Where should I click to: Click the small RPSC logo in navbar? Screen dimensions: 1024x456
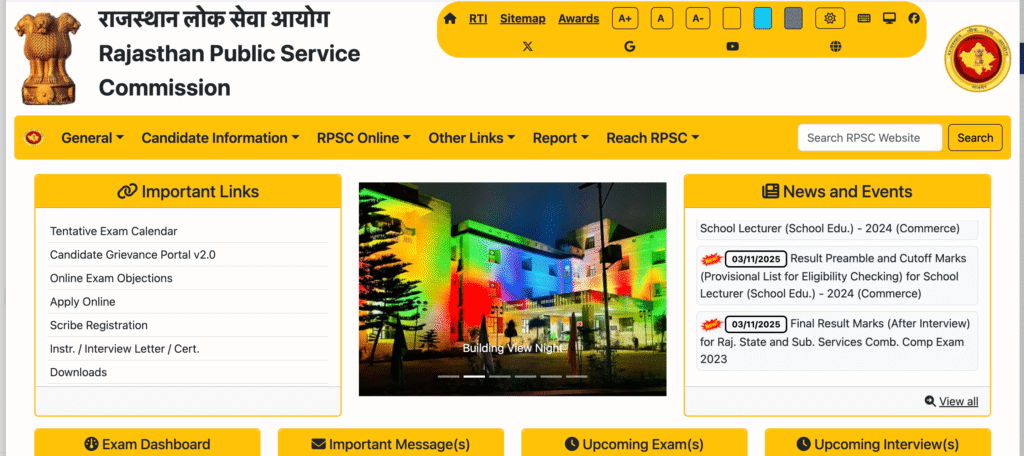tap(34, 138)
